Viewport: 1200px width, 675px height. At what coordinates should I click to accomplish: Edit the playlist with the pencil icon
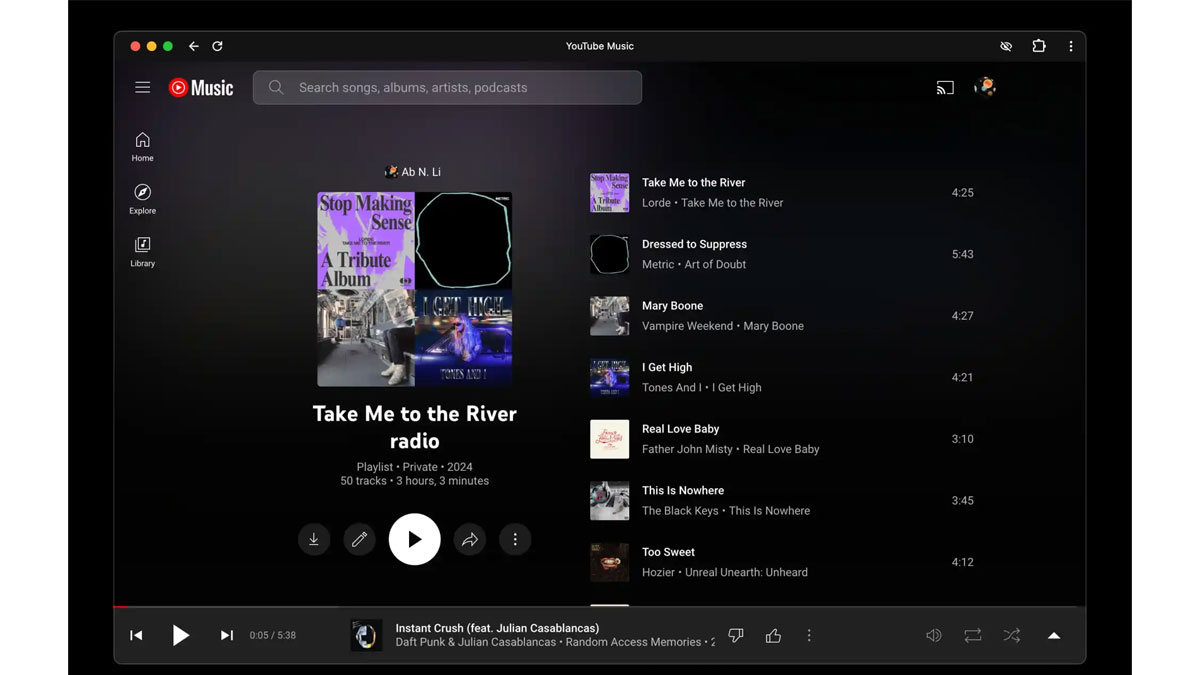(x=360, y=540)
